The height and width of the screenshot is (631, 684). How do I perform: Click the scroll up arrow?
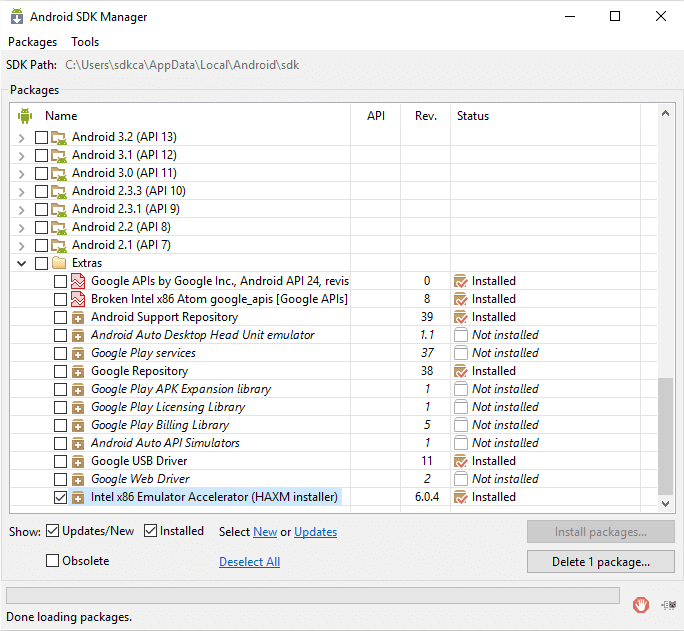(665, 114)
